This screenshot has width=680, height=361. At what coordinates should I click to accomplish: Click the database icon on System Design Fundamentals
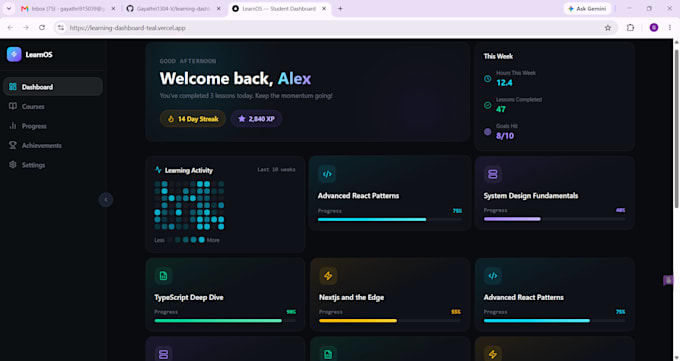coord(493,174)
